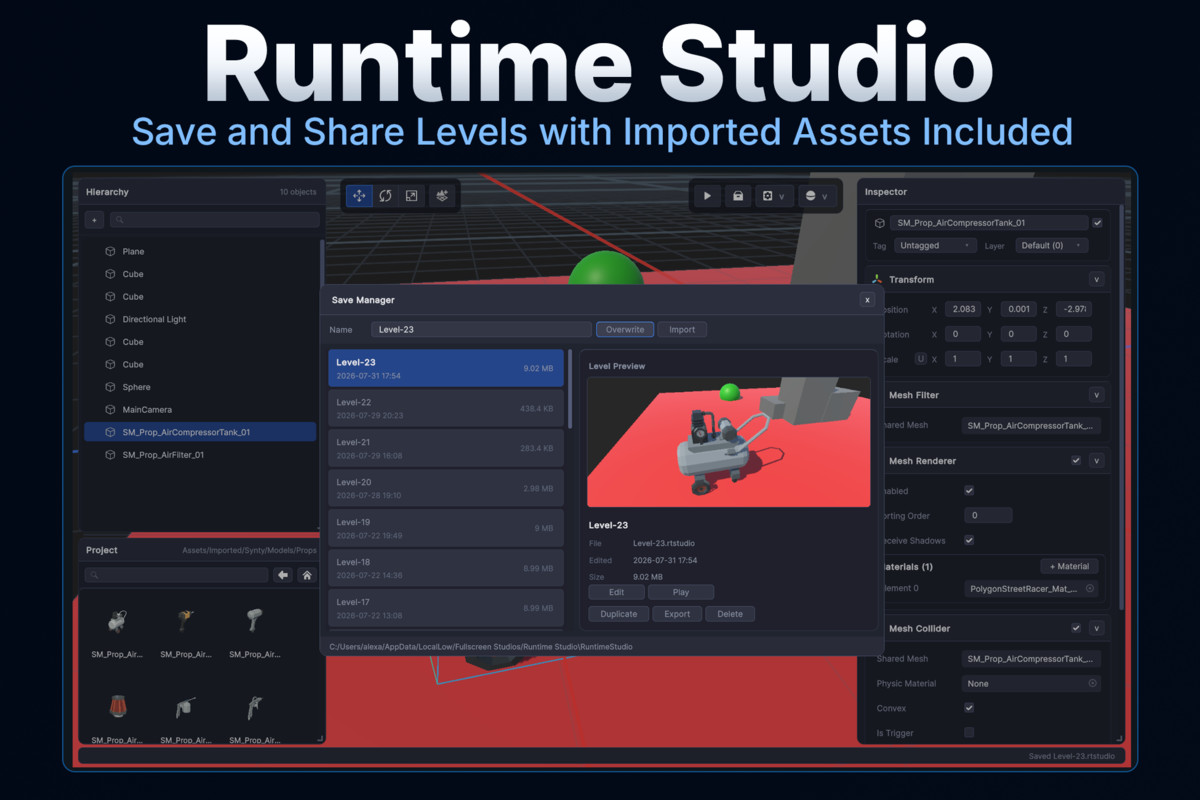Select Level-20 save entry
1200x800 pixels.
point(446,488)
